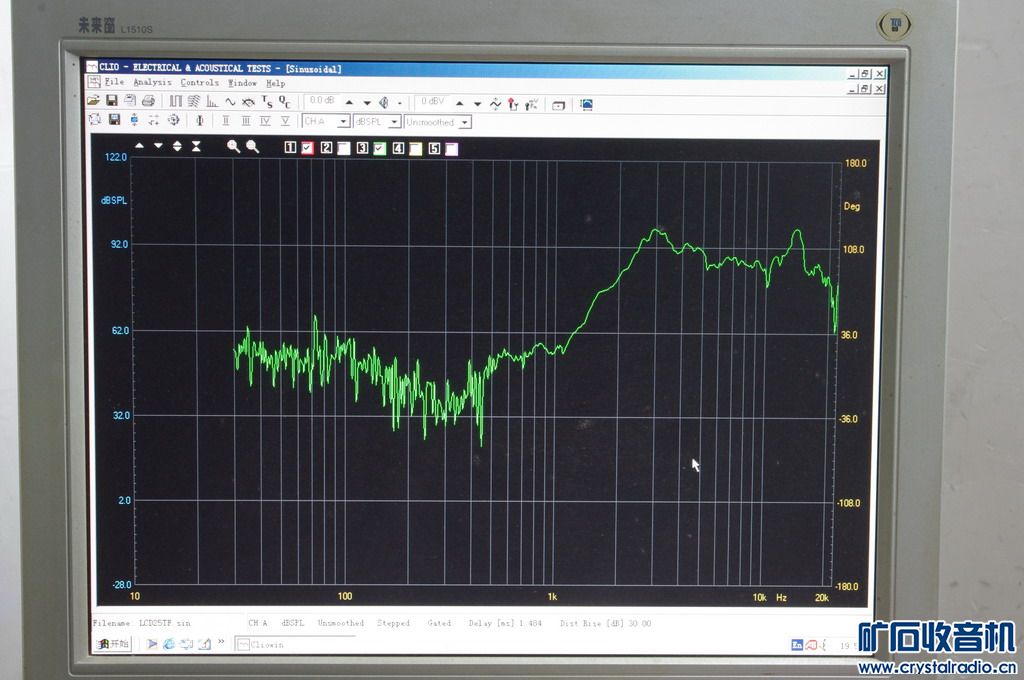Click the Save floppy disk icon in top toolbar
Viewport: 1024px width, 680px height.
[112, 101]
